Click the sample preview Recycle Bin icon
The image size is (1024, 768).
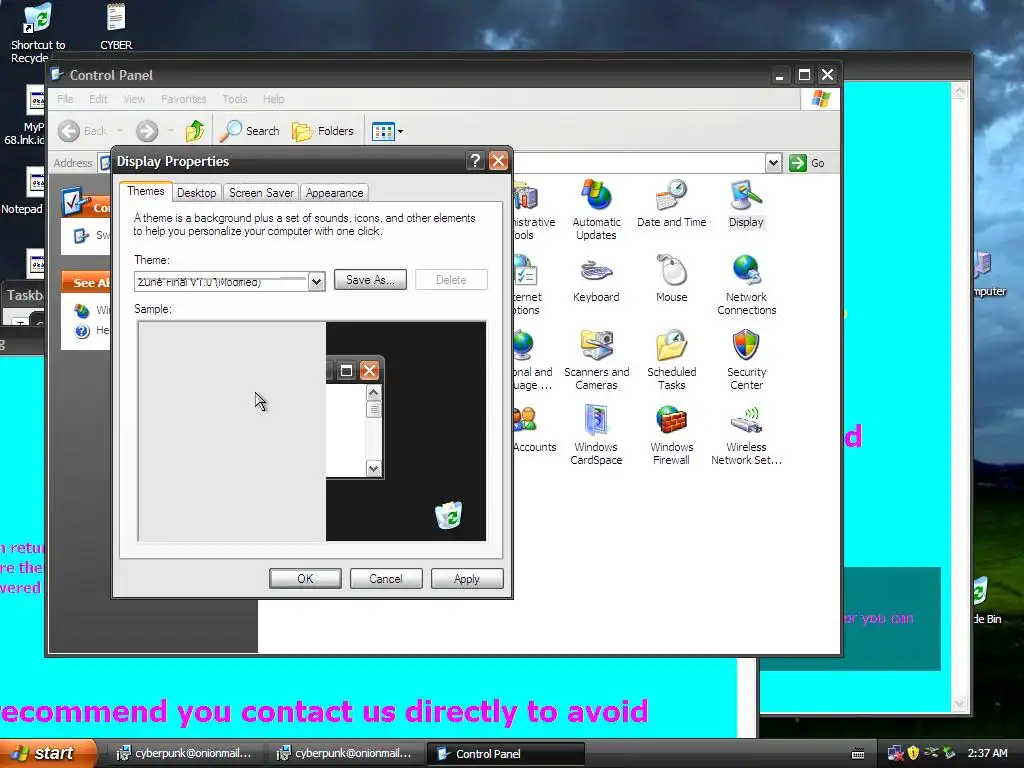coord(449,515)
